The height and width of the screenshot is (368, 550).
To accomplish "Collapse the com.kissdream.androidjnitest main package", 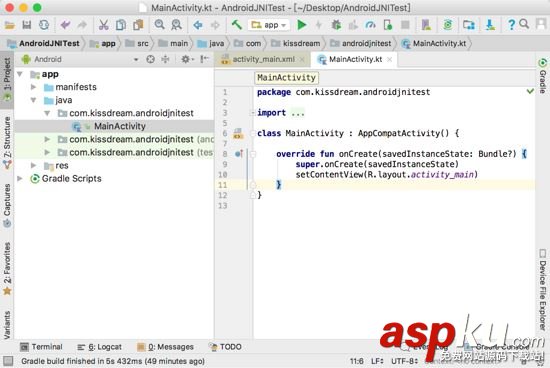I will point(47,113).
